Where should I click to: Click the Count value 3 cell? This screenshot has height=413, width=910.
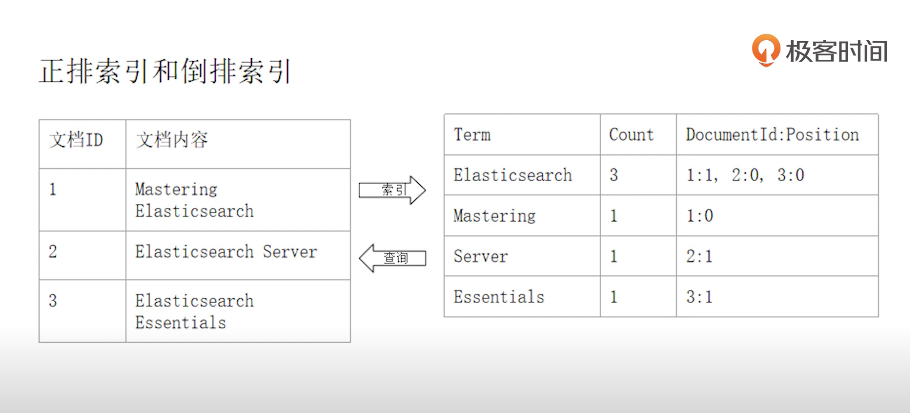pyautogui.click(x=614, y=175)
